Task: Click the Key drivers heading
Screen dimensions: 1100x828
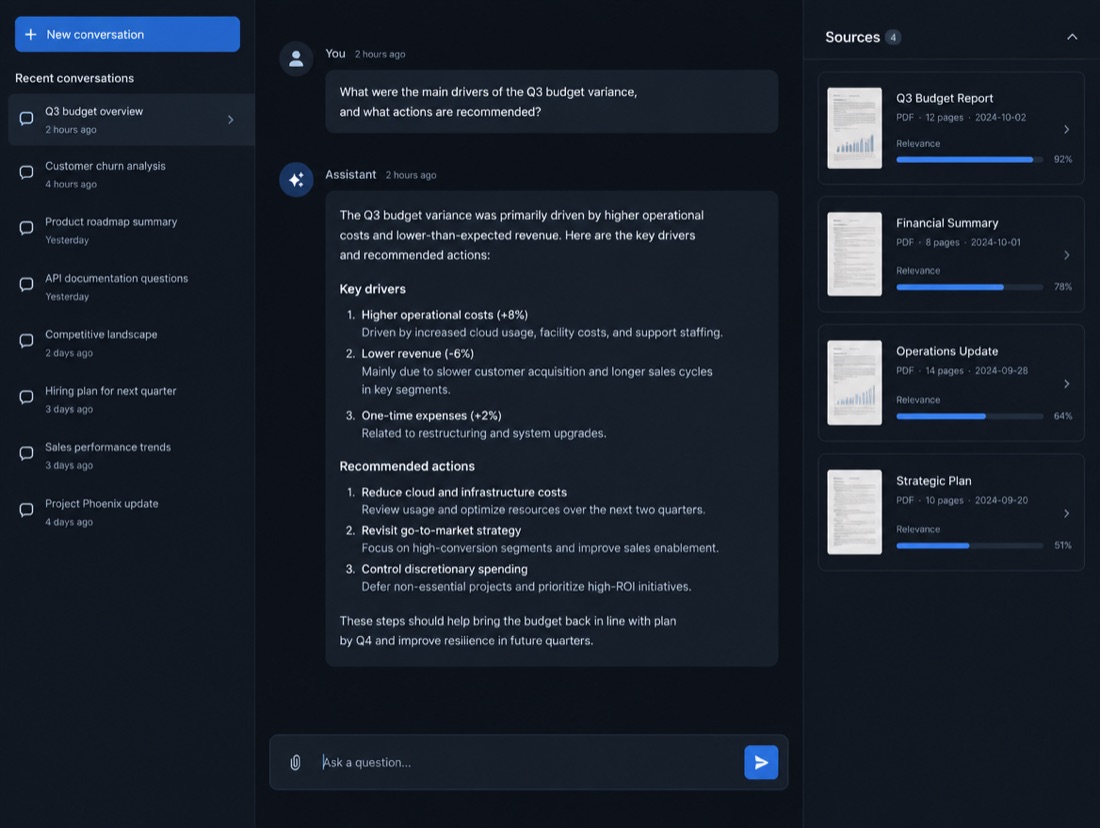Action: coord(373,289)
